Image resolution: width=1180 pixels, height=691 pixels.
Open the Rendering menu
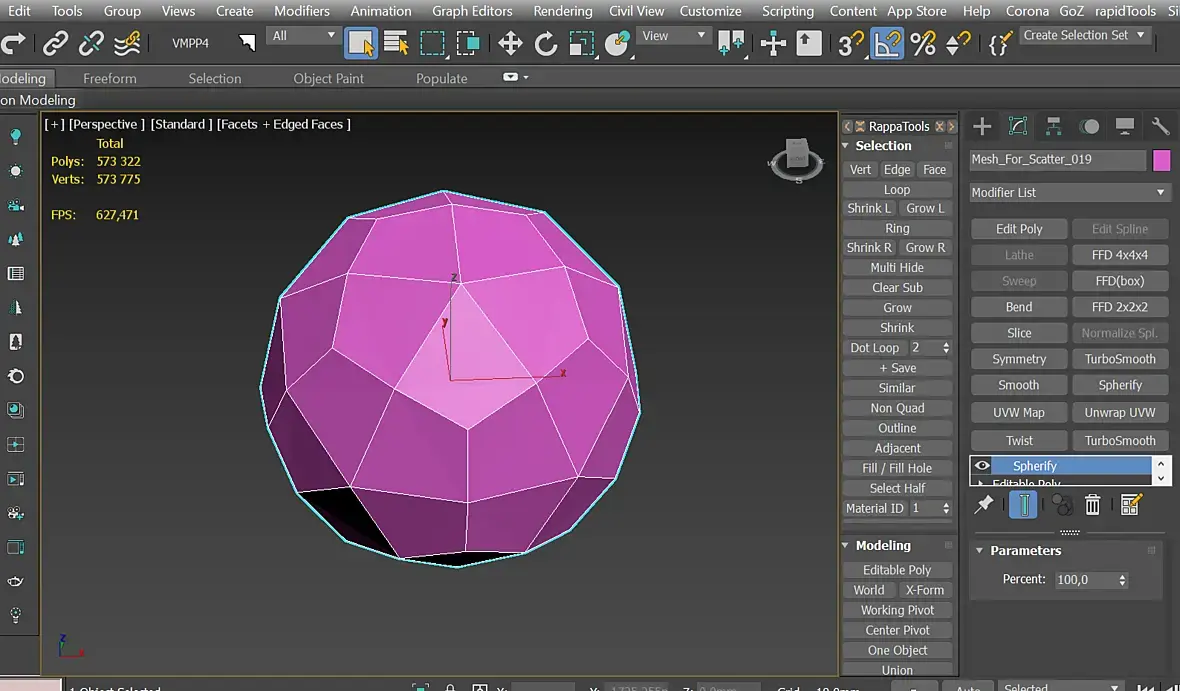point(562,11)
